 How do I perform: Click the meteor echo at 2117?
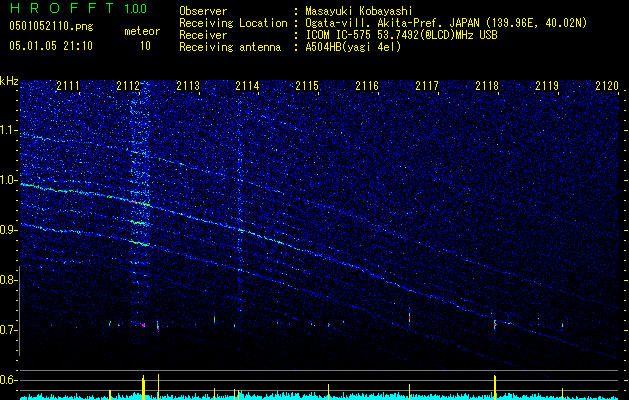pyautogui.click(x=410, y=316)
